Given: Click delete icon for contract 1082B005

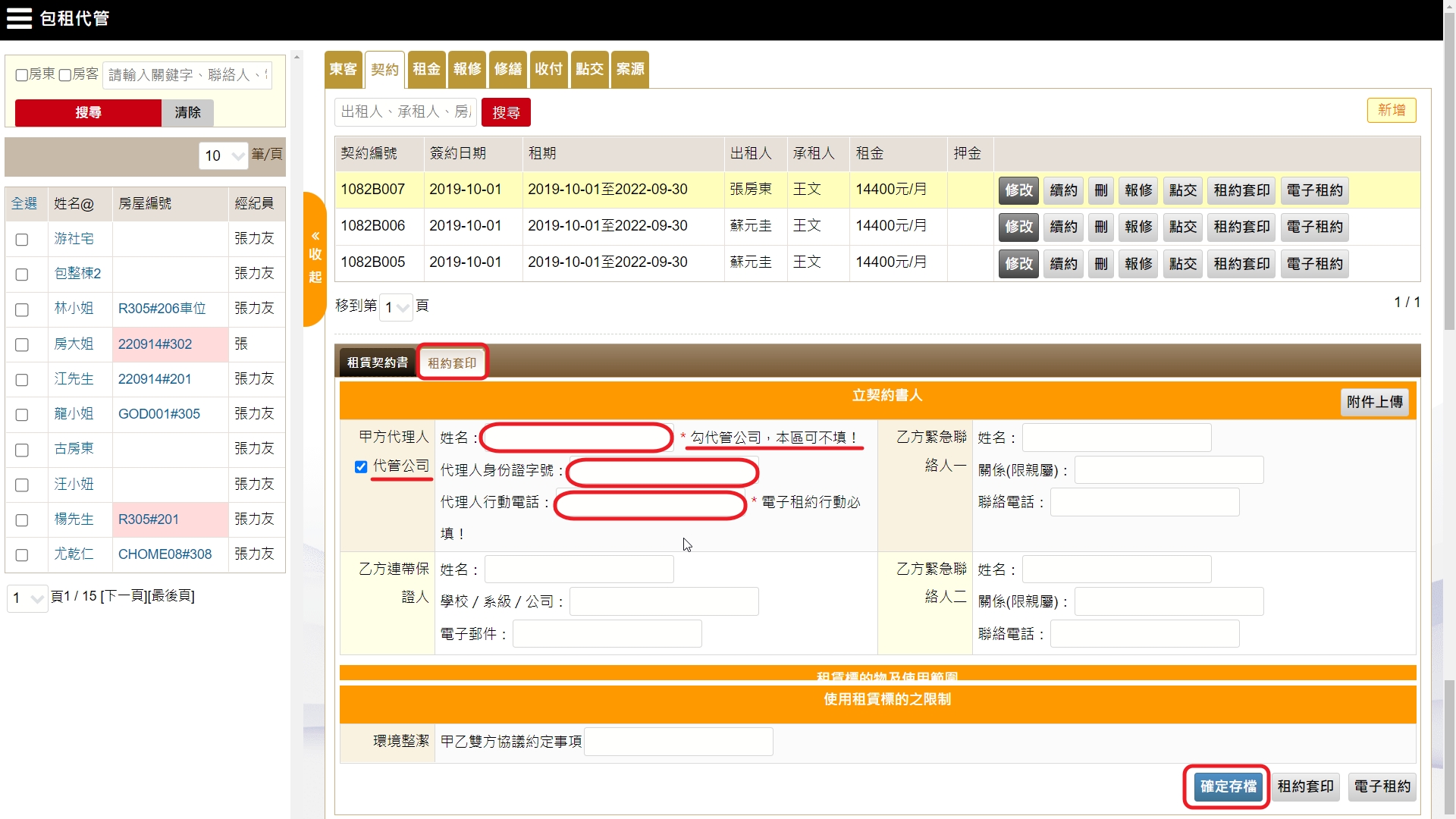Looking at the screenshot, I should (1100, 264).
